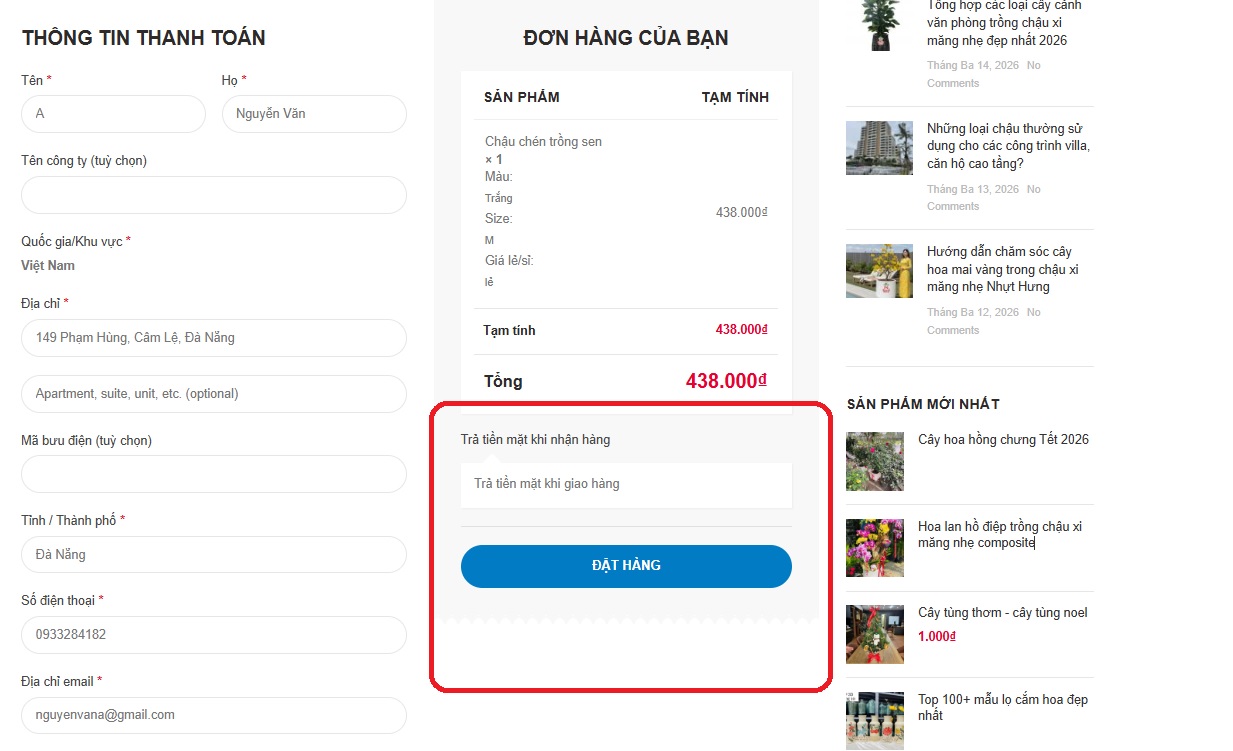The height and width of the screenshot is (751, 1233).
Task: Open the hoa mai vàng care article
Action: (x=1002, y=269)
